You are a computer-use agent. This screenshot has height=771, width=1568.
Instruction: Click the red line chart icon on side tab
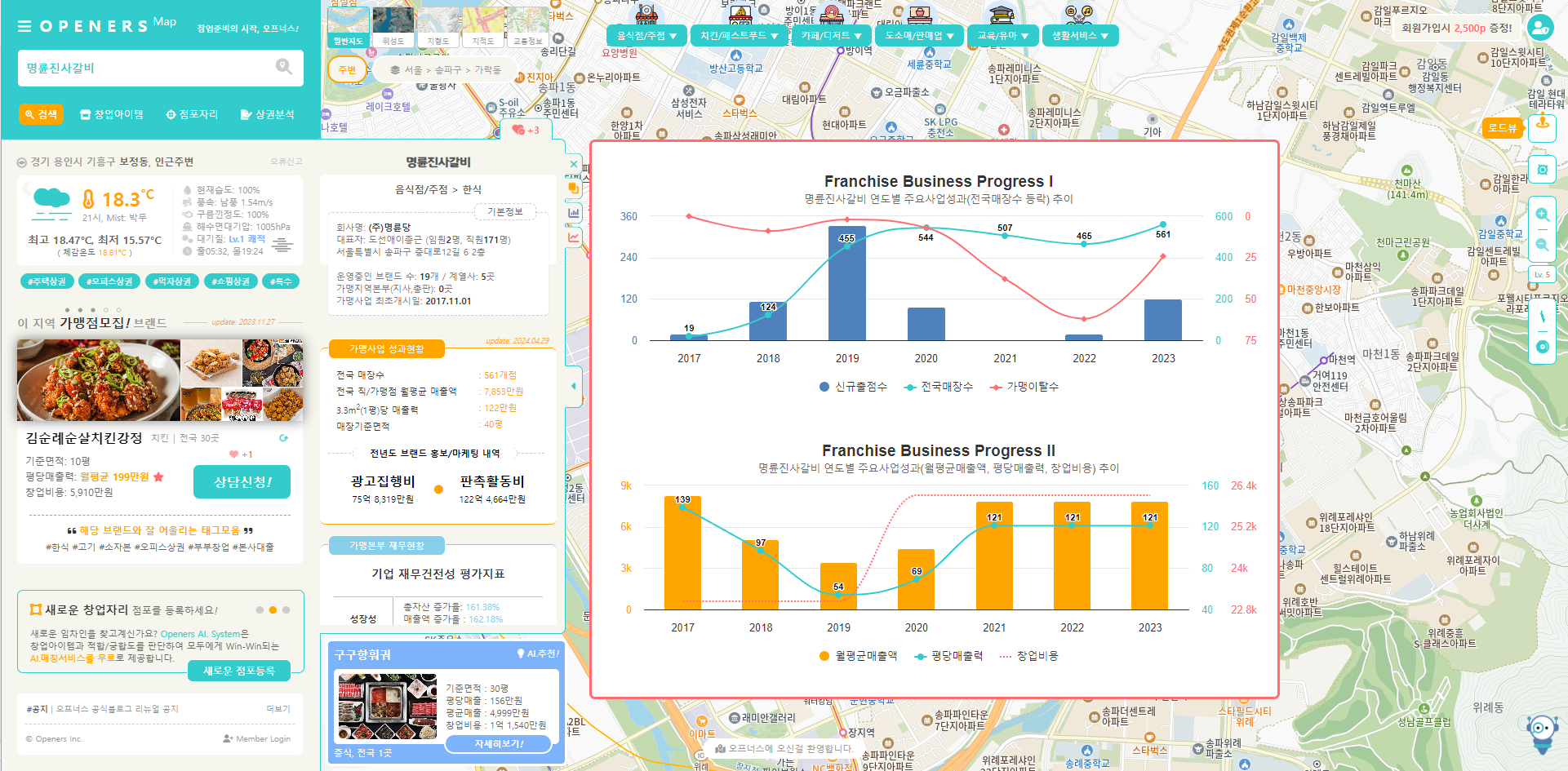click(x=574, y=237)
